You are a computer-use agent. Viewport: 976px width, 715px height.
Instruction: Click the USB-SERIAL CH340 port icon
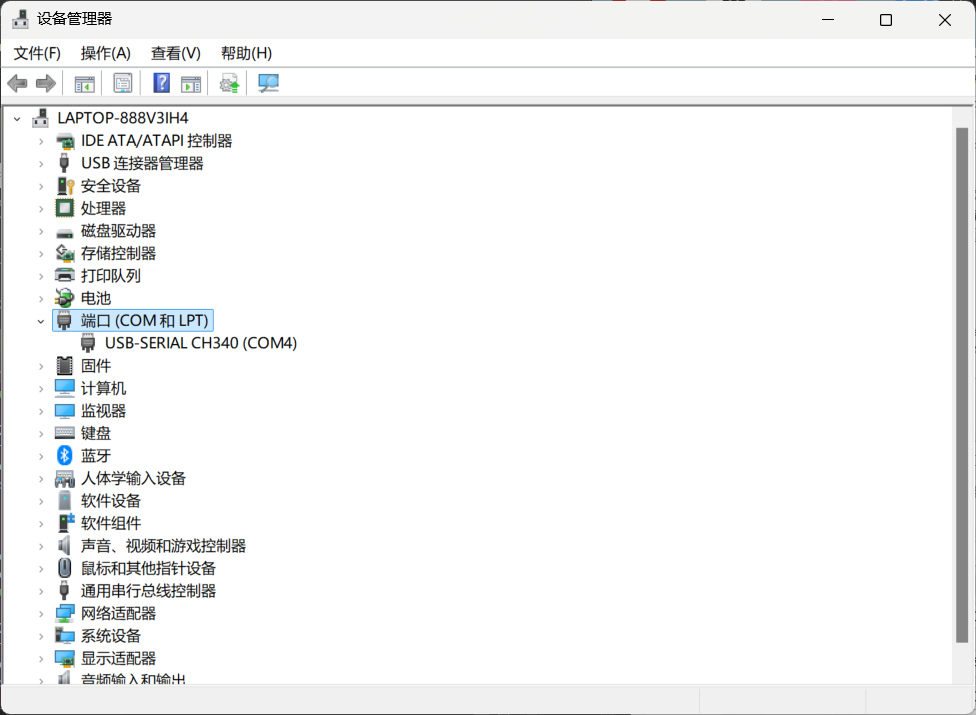pos(88,343)
